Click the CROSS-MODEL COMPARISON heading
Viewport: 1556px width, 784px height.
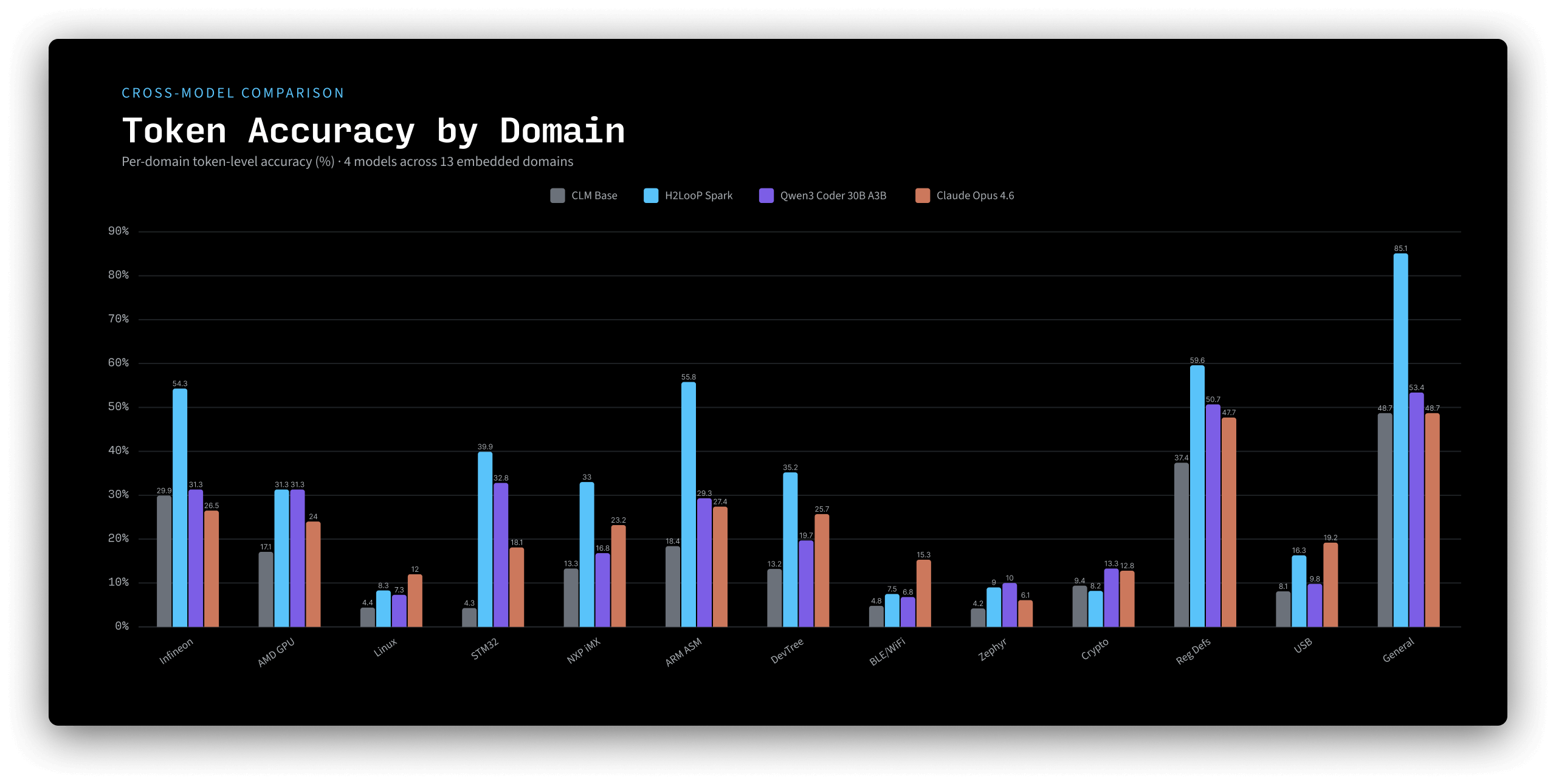coord(233,93)
